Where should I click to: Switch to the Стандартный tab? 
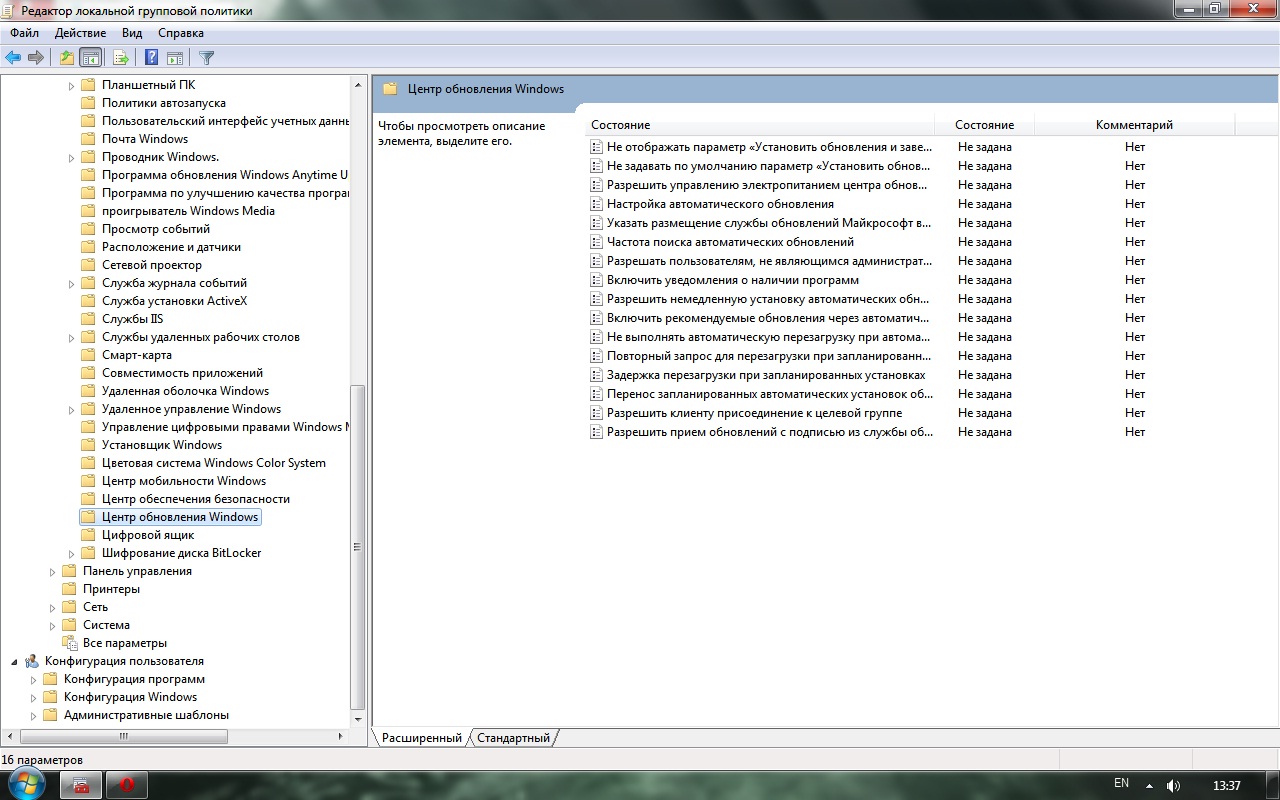coord(513,738)
